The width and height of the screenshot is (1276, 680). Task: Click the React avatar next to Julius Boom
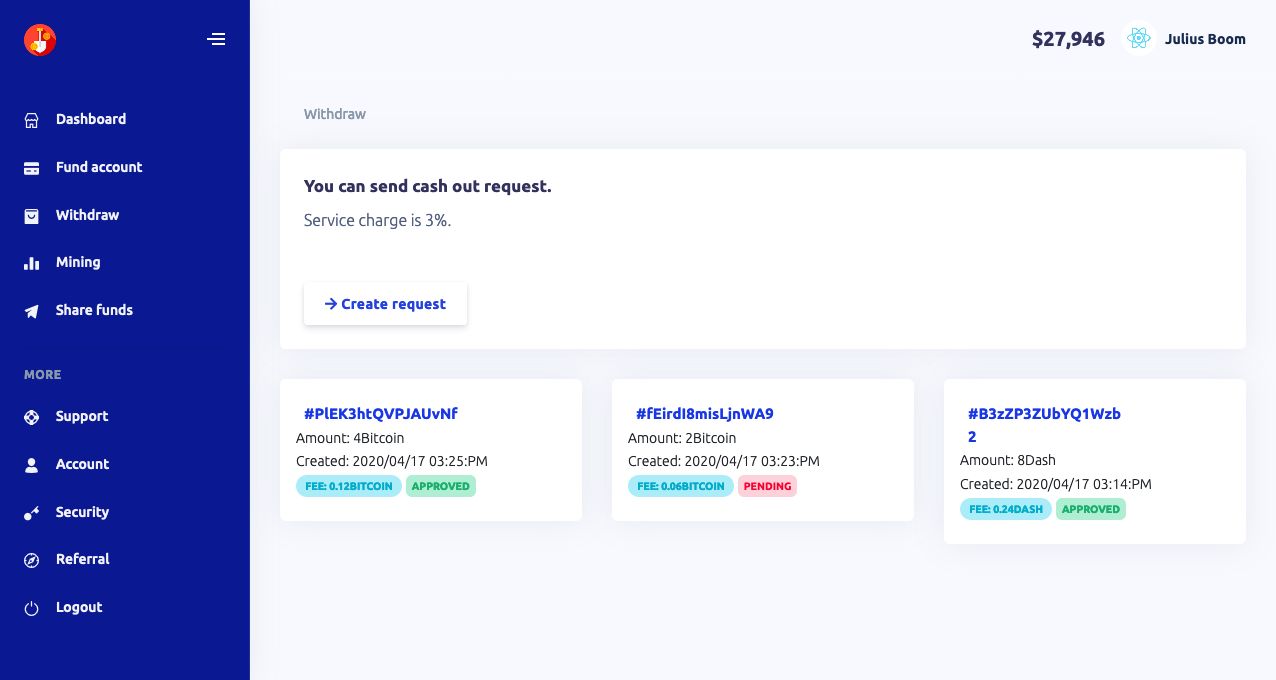point(1138,39)
